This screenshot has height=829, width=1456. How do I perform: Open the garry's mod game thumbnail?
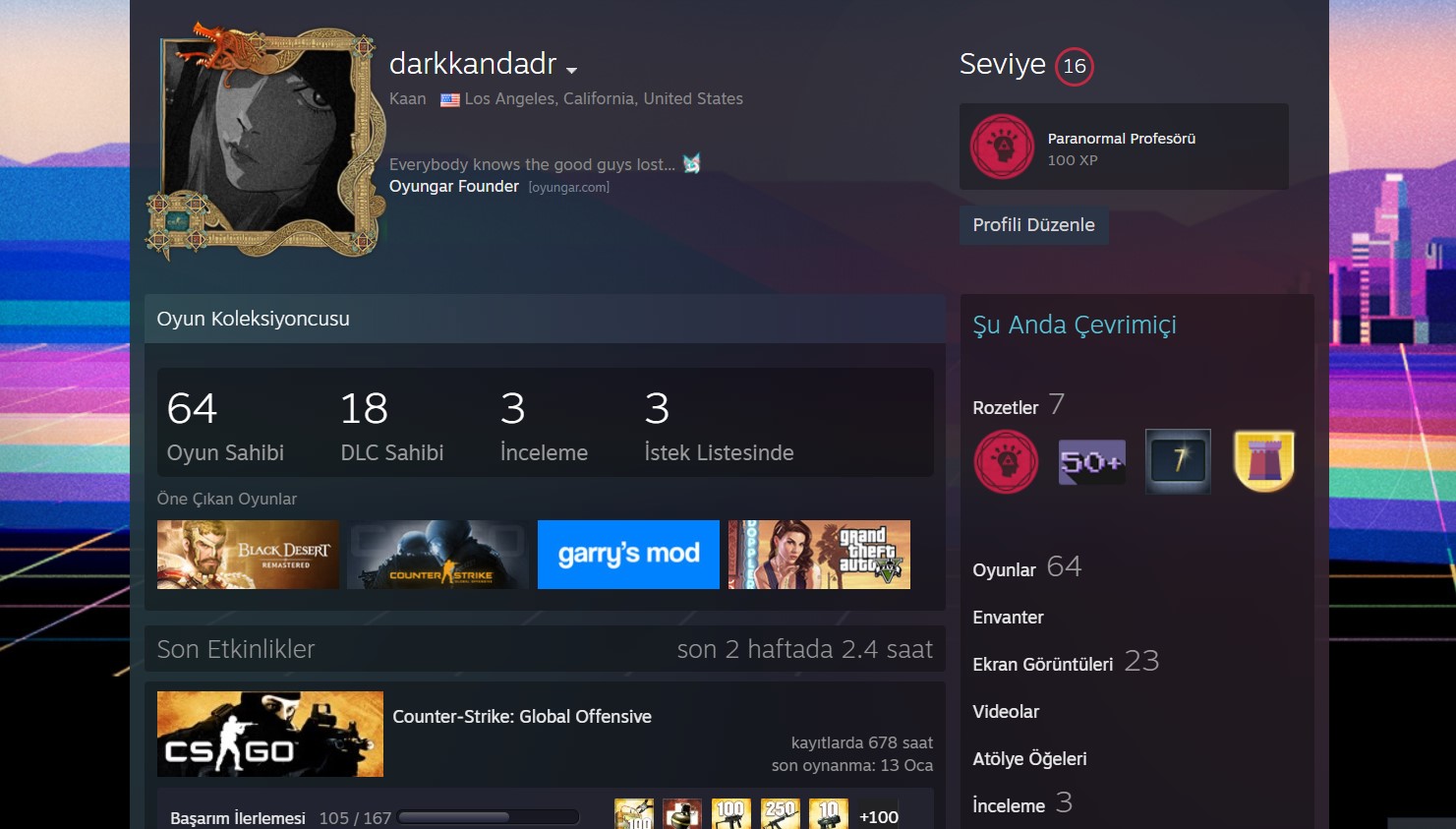628,555
